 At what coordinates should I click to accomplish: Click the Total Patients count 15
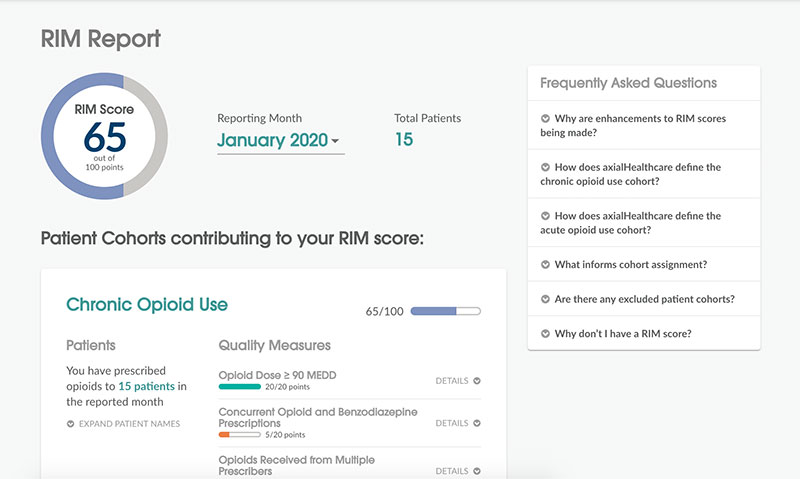click(404, 140)
